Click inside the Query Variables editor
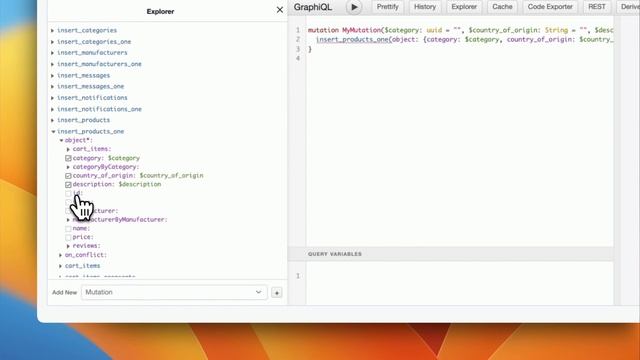Screen dimensions: 640x360 pyautogui.click(x=460, y=283)
